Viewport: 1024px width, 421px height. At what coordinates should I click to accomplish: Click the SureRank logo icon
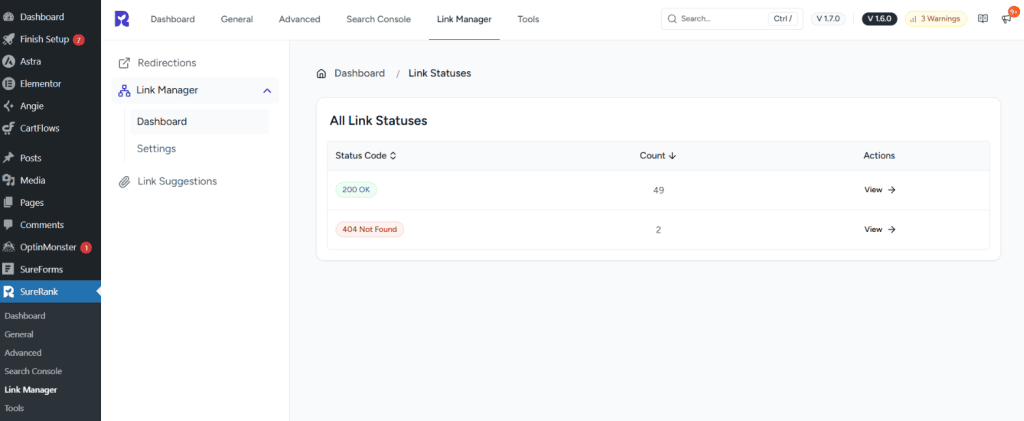(121, 19)
